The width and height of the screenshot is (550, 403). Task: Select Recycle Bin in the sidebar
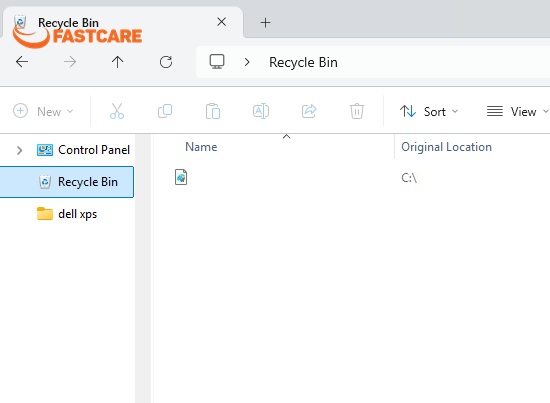click(67, 182)
